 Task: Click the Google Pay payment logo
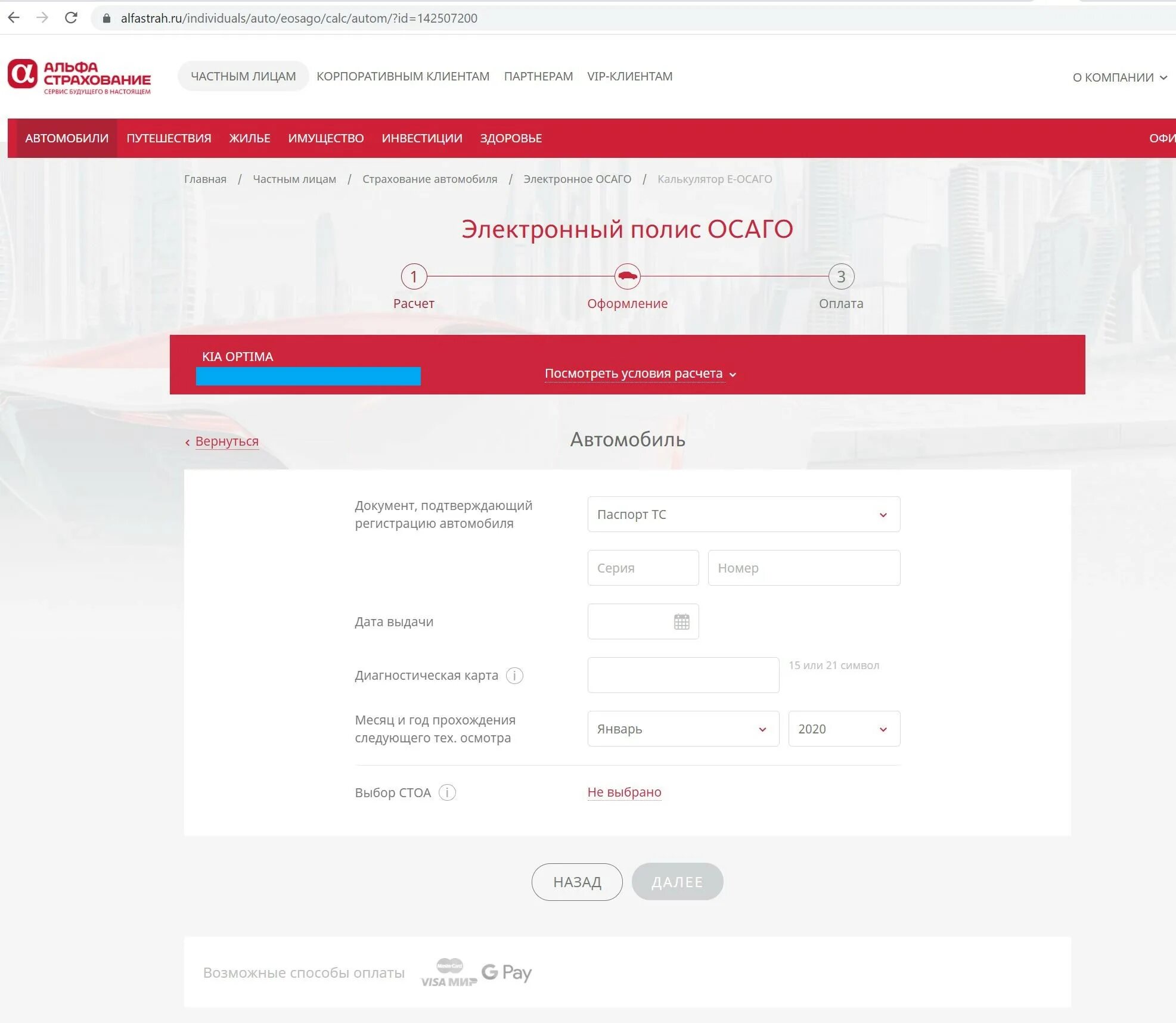pyautogui.click(x=507, y=972)
